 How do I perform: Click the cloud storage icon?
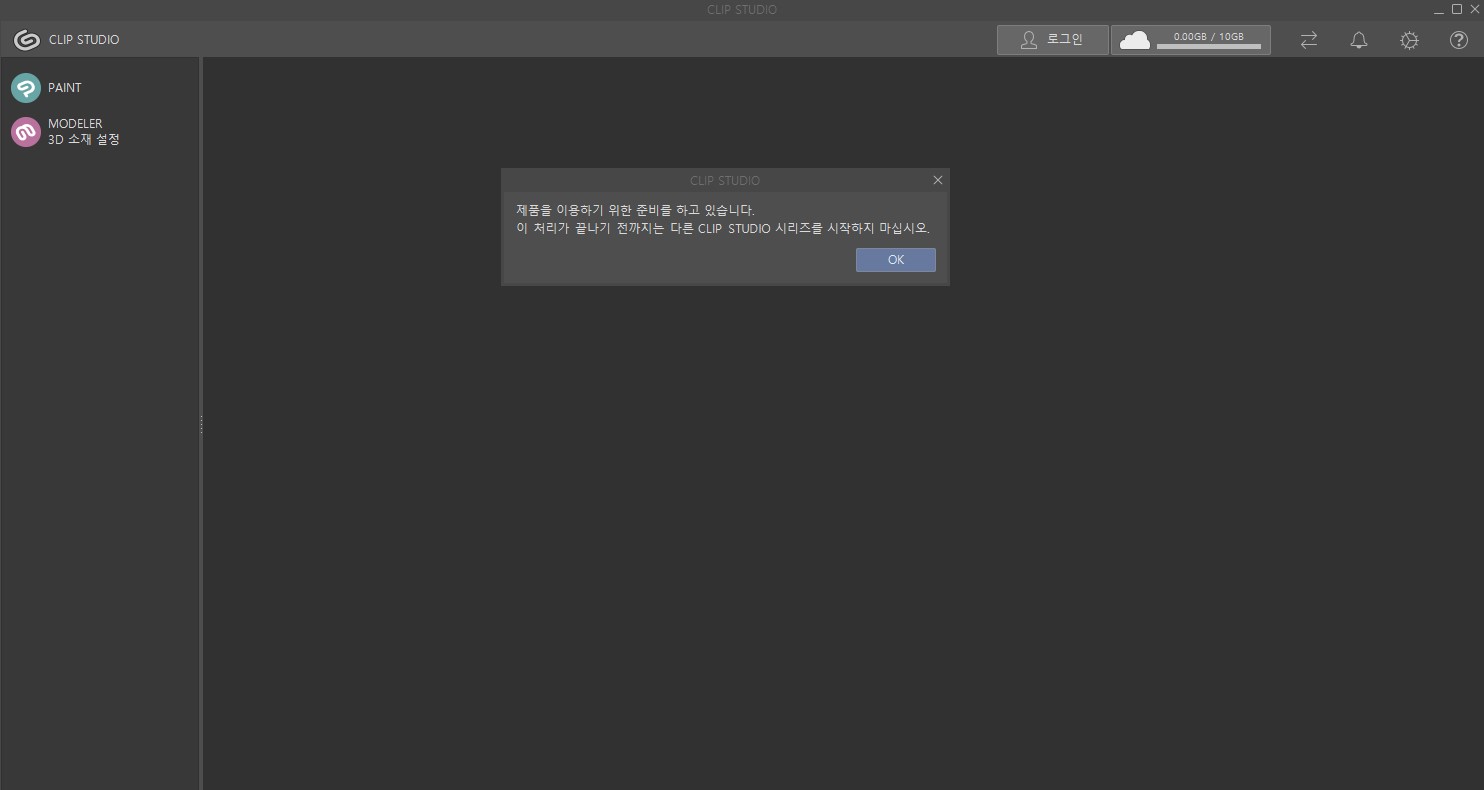[x=1135, y=40]
